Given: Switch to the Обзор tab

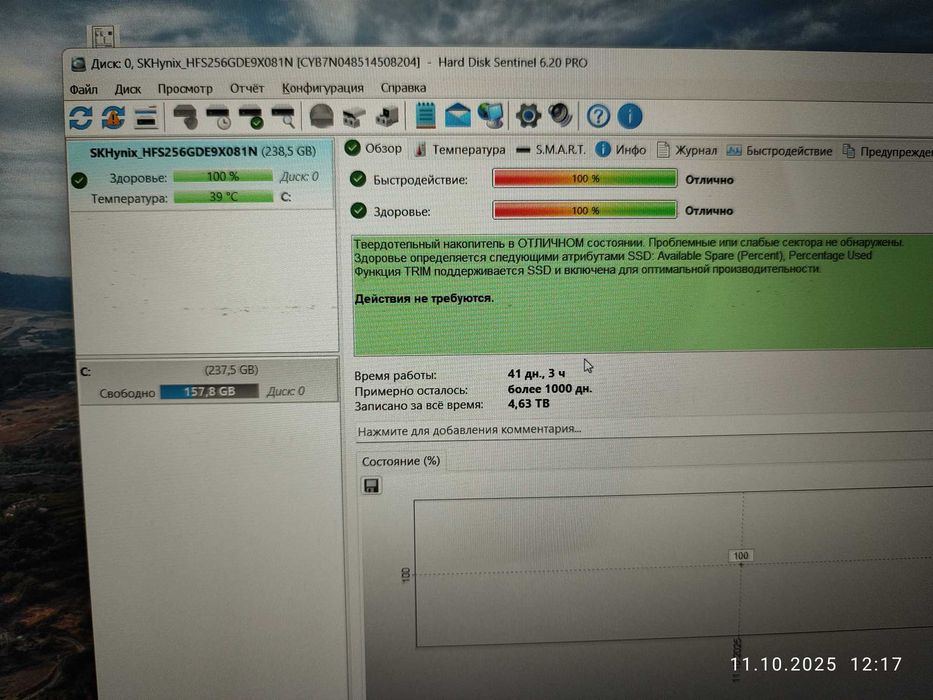Looking at the screenshot, I should pyautogui.click(x=374, y=148).
